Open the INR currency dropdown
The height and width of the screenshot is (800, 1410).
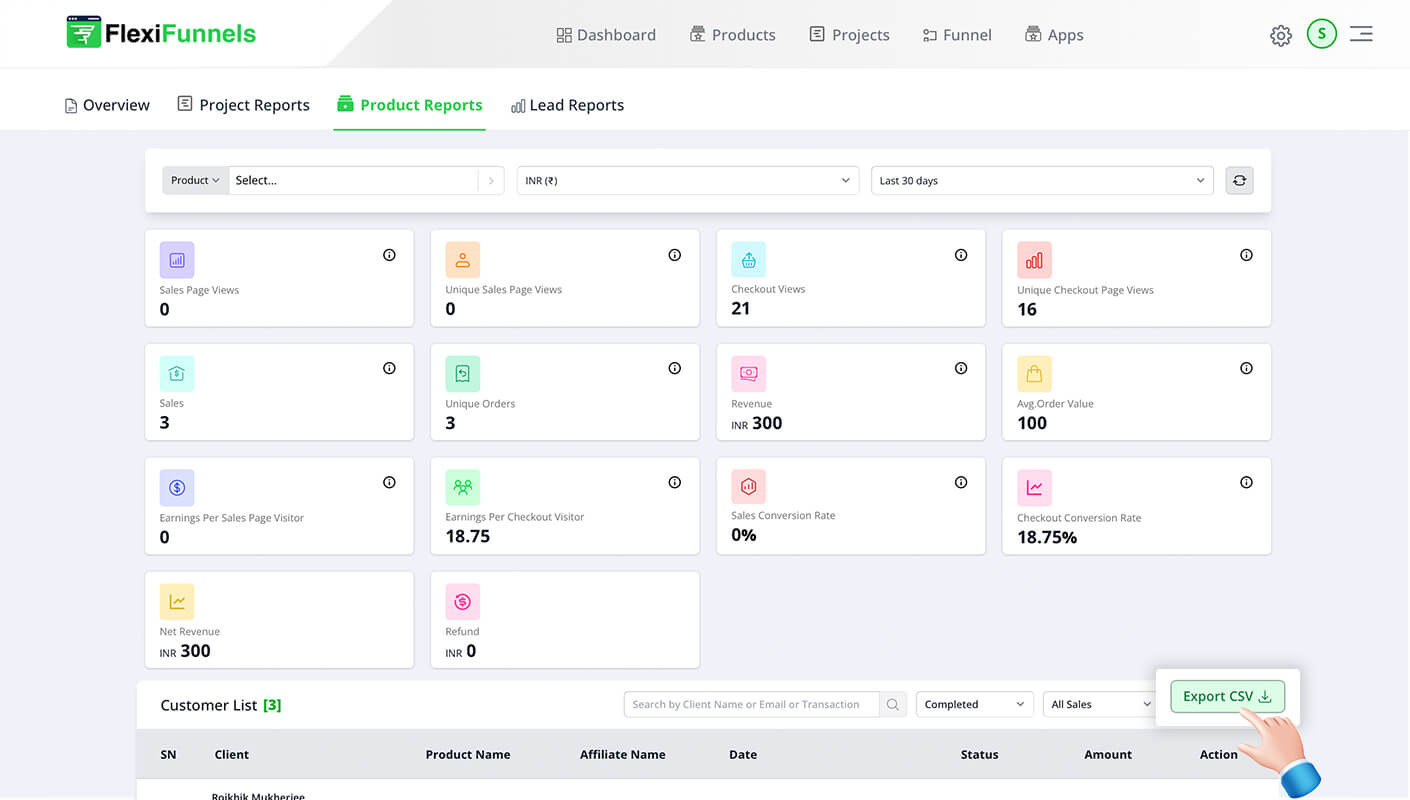coord(687,181)
